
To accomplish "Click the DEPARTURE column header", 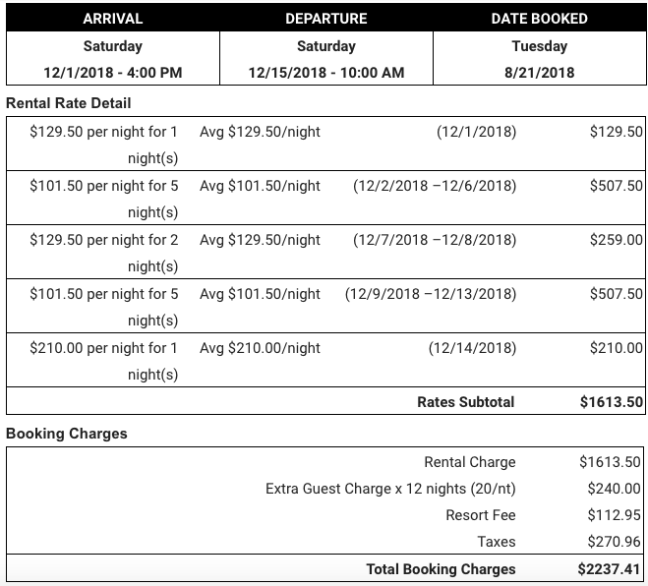I will pos(326,19).
